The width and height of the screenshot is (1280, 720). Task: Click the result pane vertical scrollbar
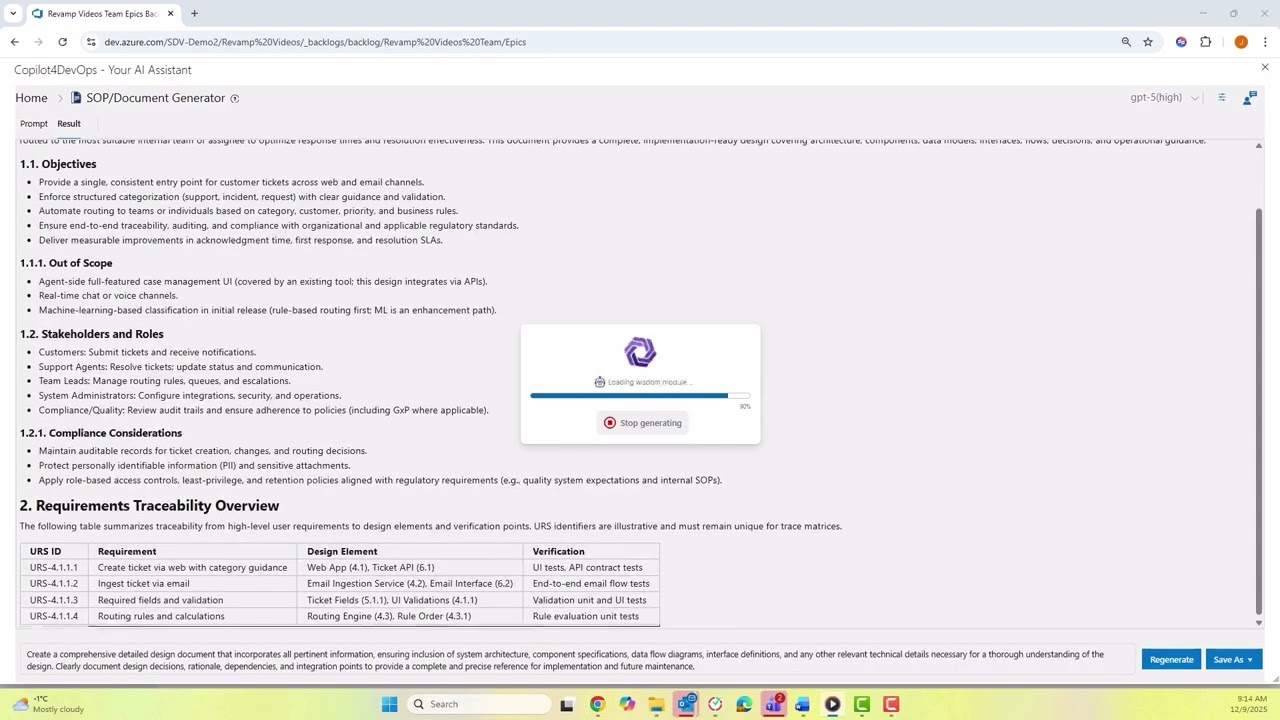pos(1258,410)
